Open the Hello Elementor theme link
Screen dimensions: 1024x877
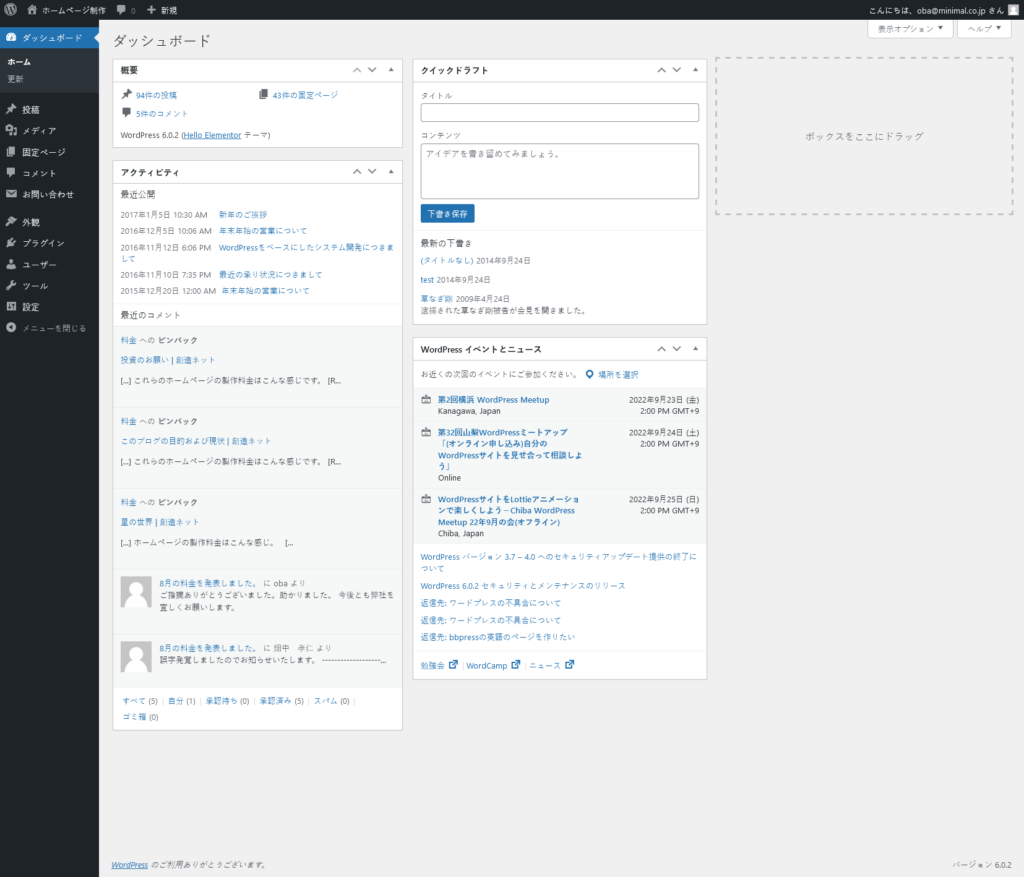click(x=212, y=134)
